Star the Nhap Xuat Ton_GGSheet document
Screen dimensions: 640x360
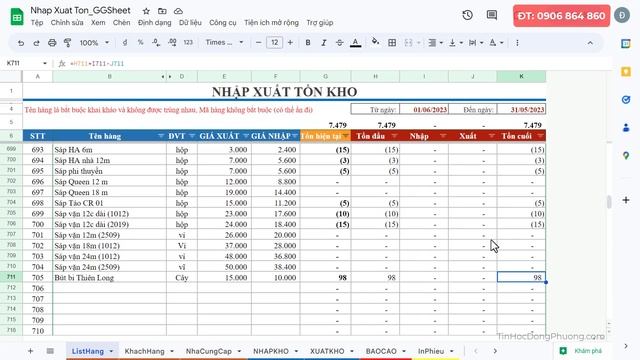click(146, 11)
